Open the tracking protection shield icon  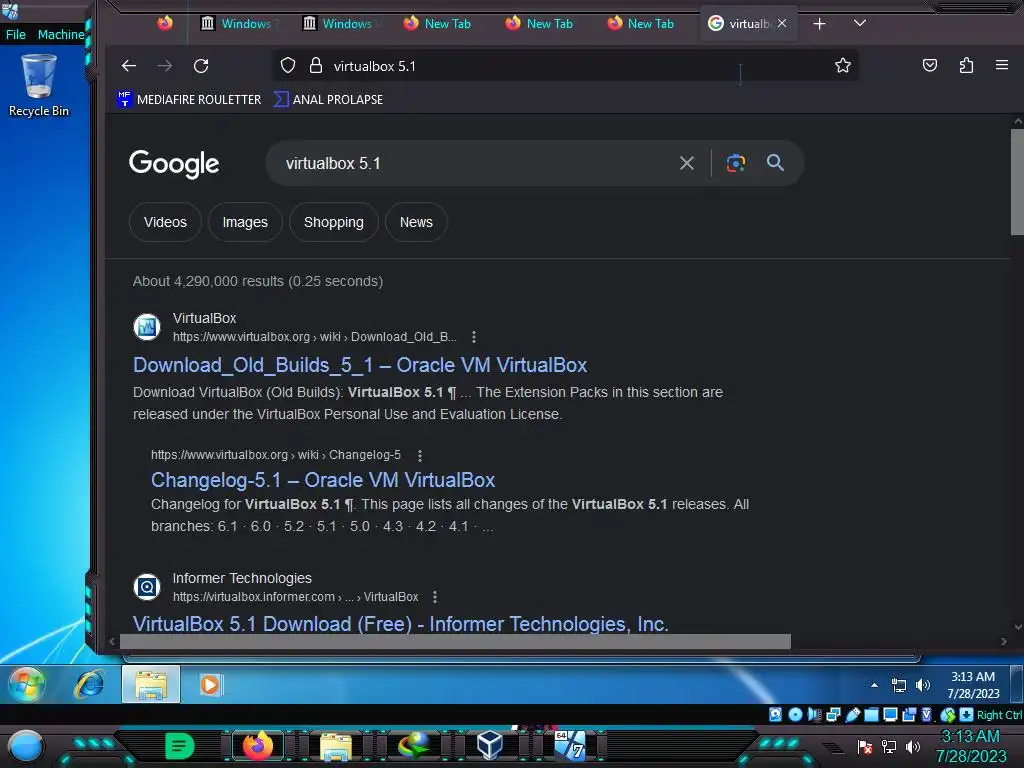288,65
